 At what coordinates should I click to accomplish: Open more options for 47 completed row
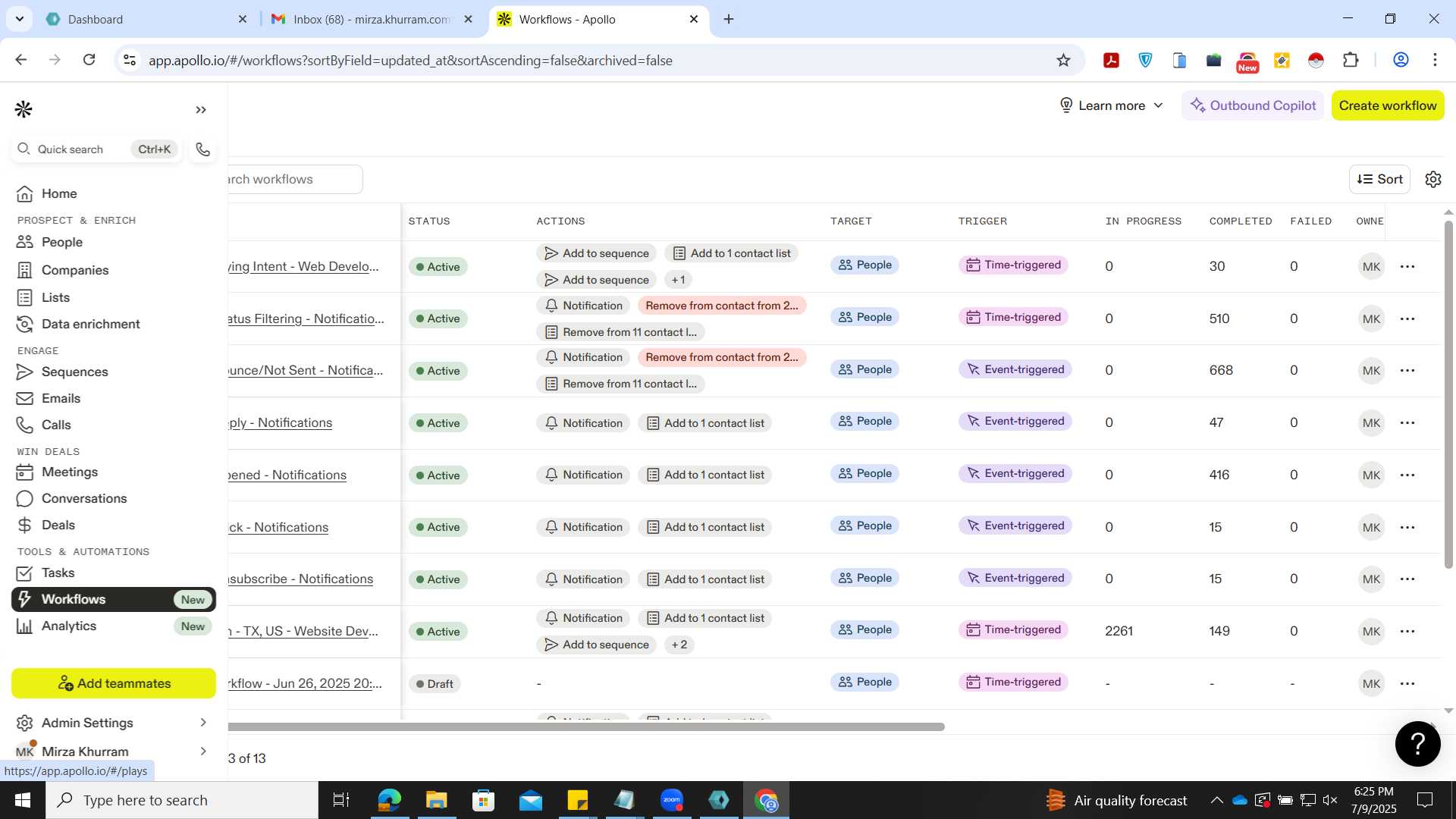[x=1407, y=422]
